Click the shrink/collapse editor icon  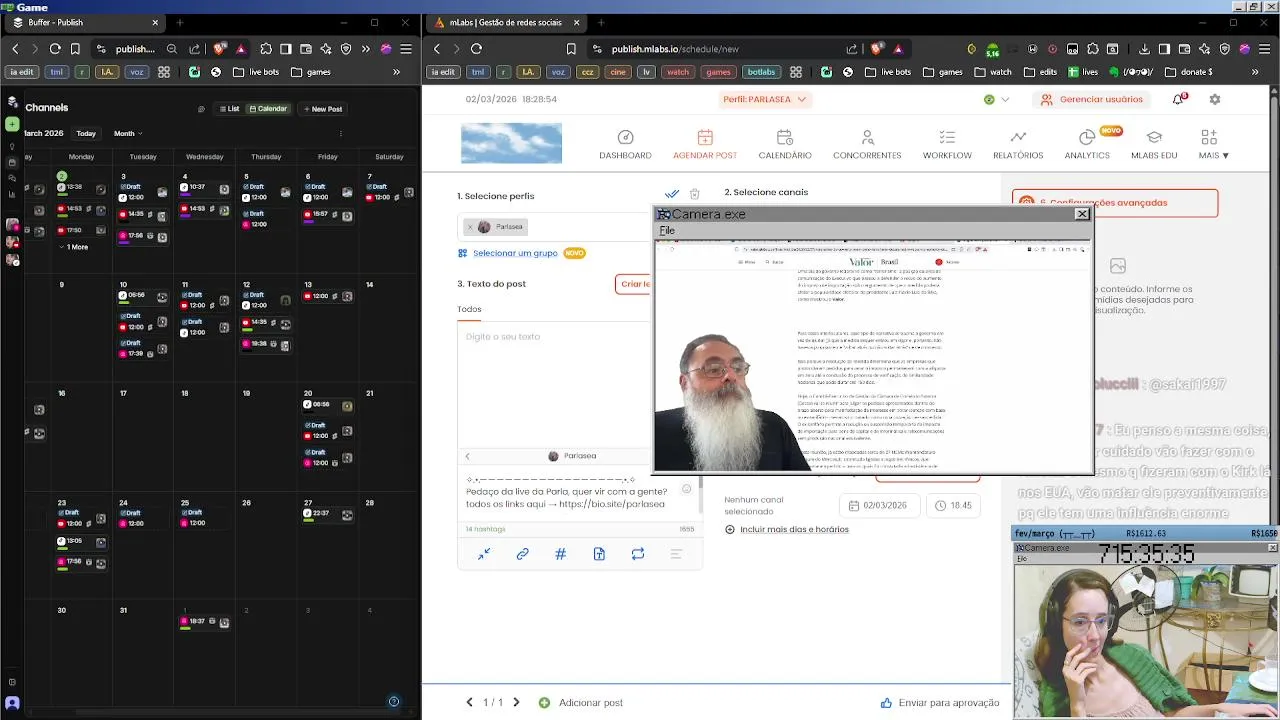pos(484,554)
